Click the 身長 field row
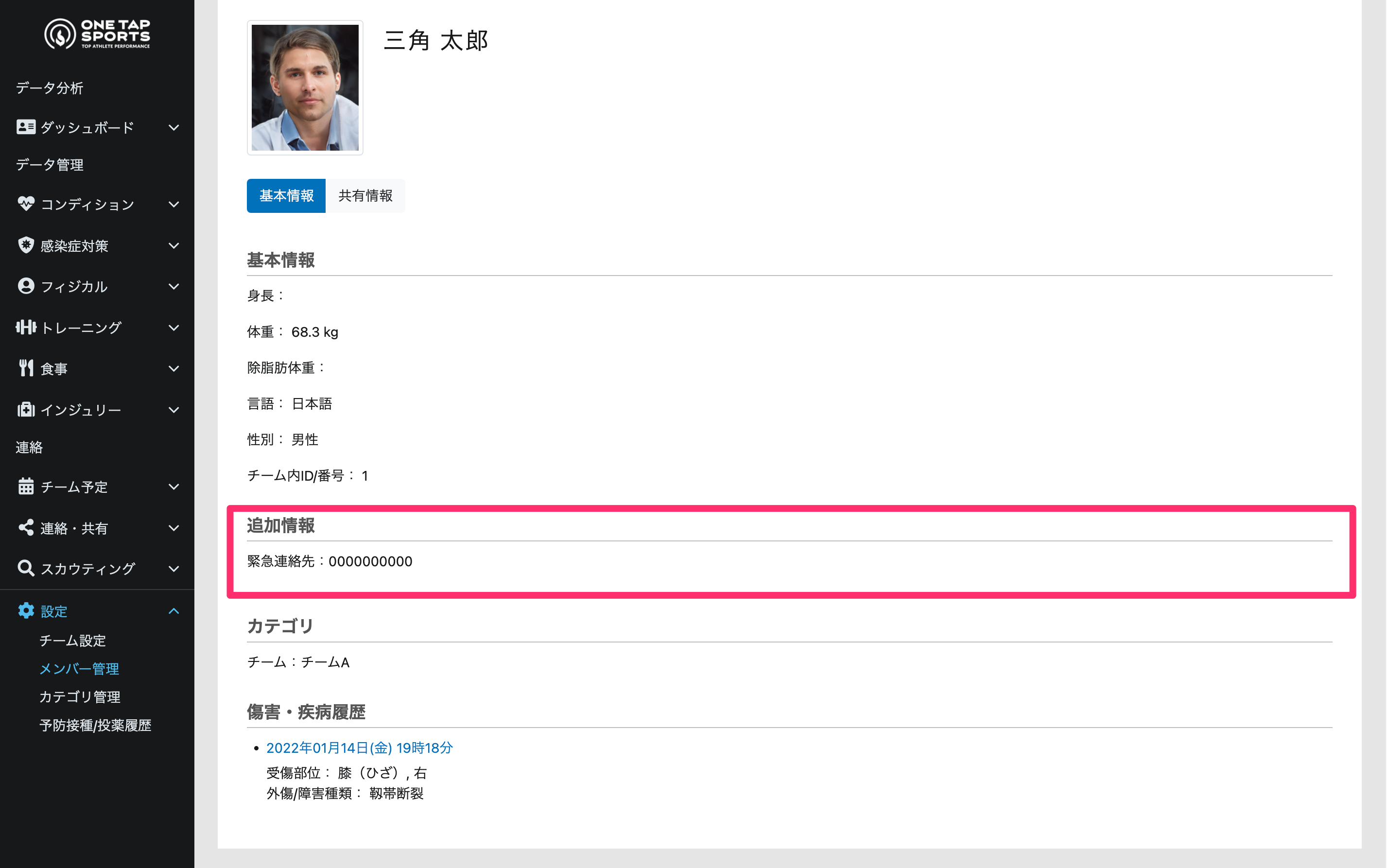Viewport: 1387px width, 868px height. tap(266, 295)
